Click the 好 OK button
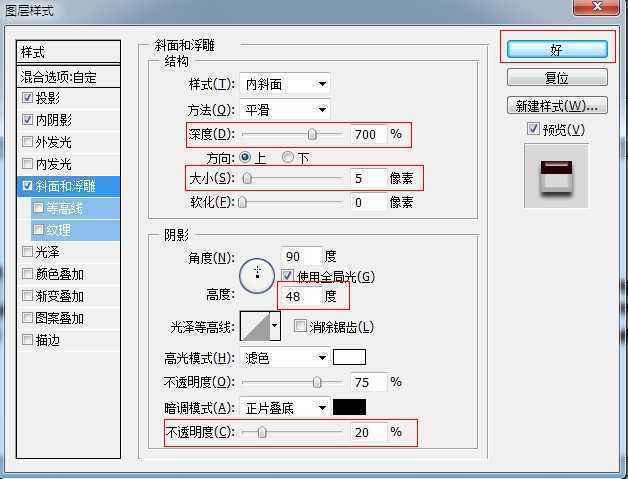Image resolution: width=628 pixels, height=479 pixels. (x=557, y=50)
